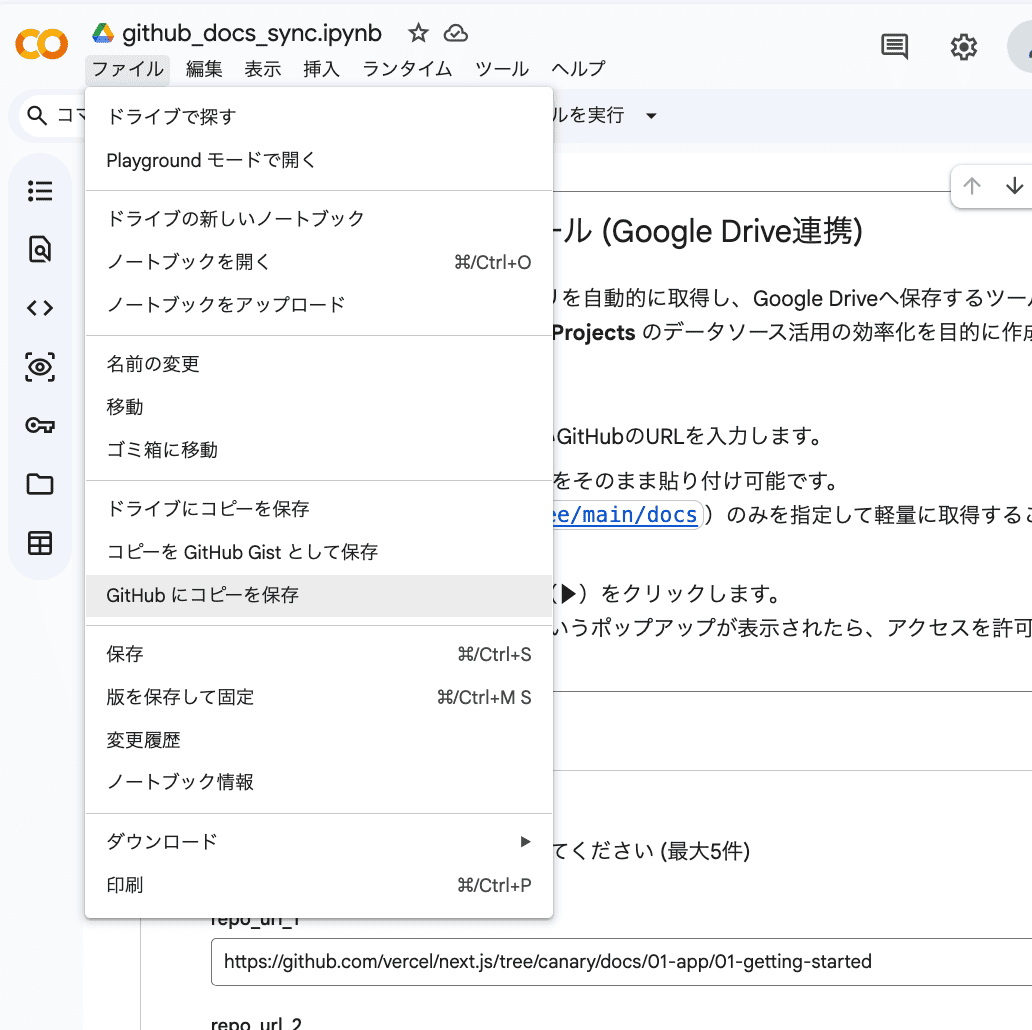The image size is (1032, 1030).
Task: Open the Files panel via the folder icon
Action: click(x=39, y=484)
